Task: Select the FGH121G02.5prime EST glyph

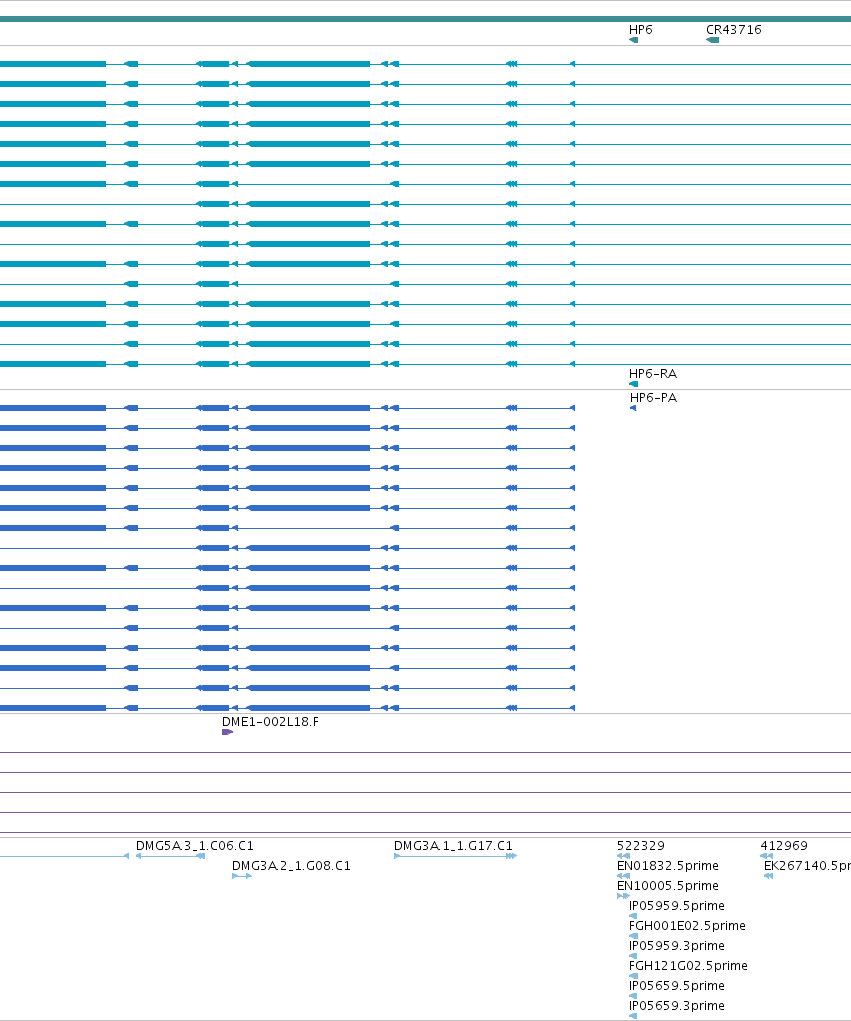Action: click(634, 976)
